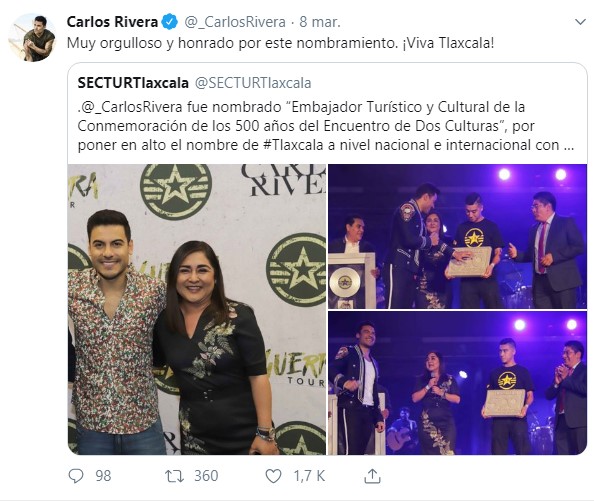Viewport: 594px width, 503px height.
Task: Like the tweet with the heart icon
Action: click(x=273, y=476)
